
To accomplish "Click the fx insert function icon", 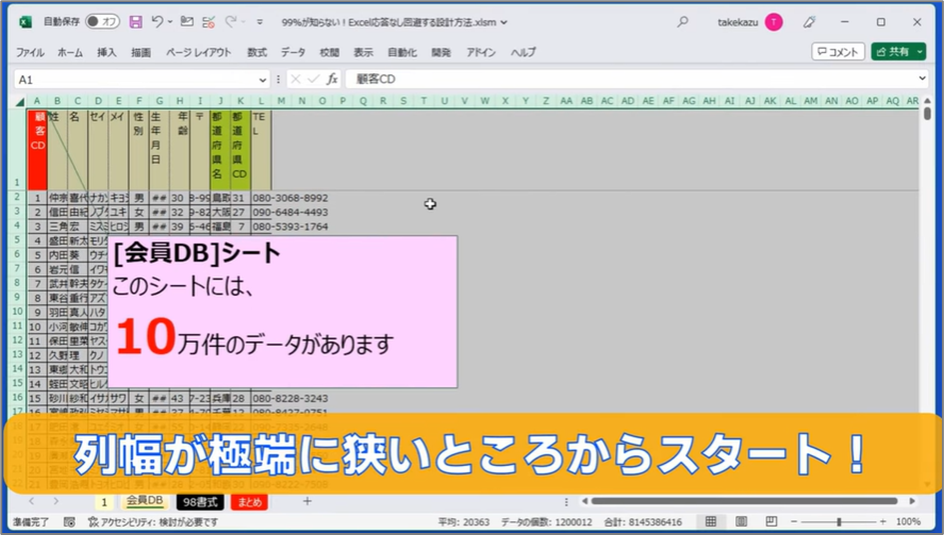I will 332,79.
